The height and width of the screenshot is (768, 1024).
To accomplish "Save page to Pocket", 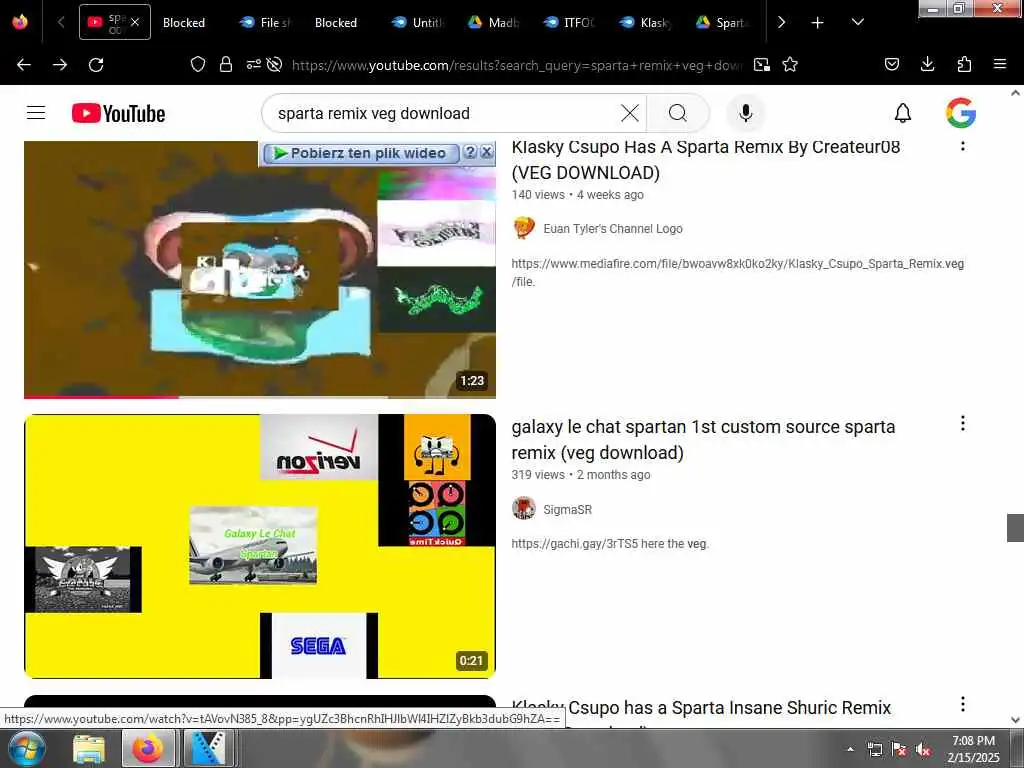I will [x=891, y=64].
